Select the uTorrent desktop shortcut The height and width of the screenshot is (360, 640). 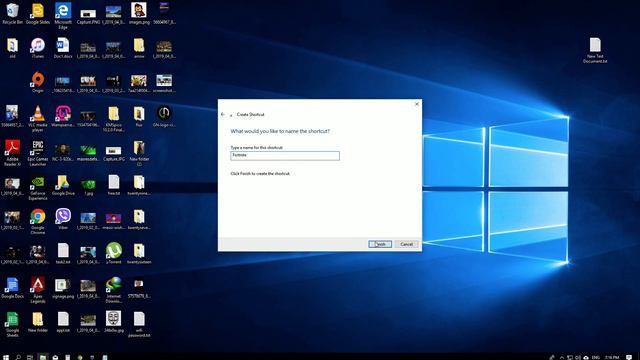[x=113, y=253]
